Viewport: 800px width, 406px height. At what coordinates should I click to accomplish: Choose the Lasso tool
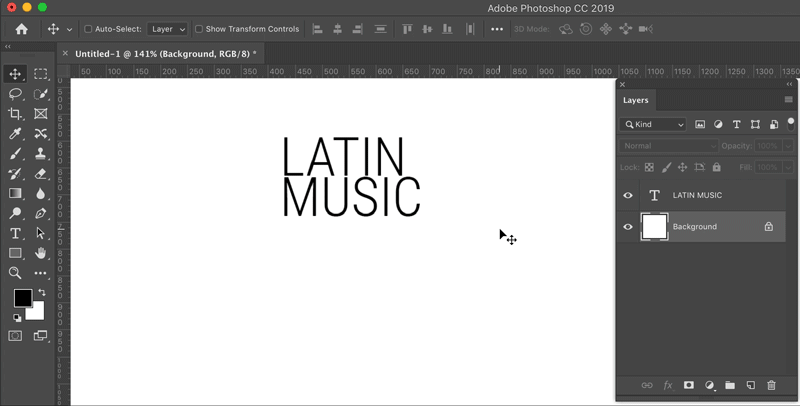(x=15, y=94)
